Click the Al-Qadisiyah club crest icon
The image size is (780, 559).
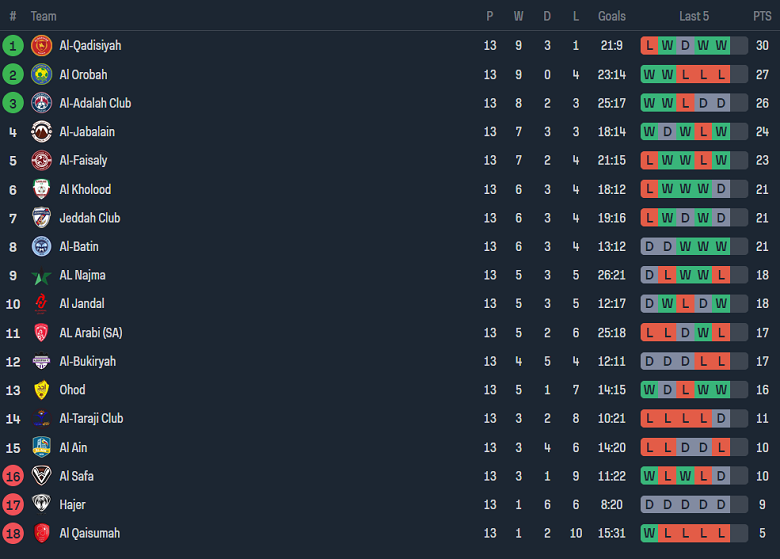(41, 46)
